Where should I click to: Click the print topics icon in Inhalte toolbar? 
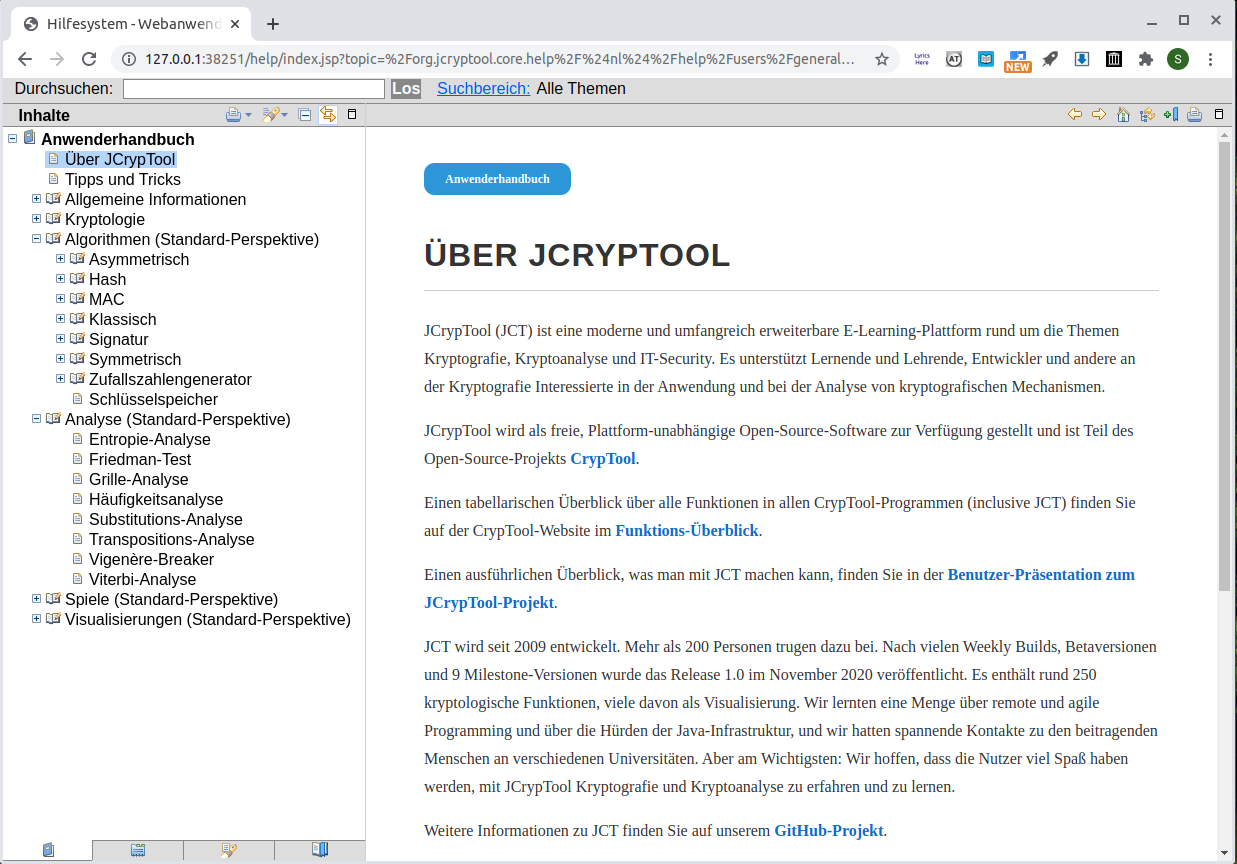click(x=233, y=115)
